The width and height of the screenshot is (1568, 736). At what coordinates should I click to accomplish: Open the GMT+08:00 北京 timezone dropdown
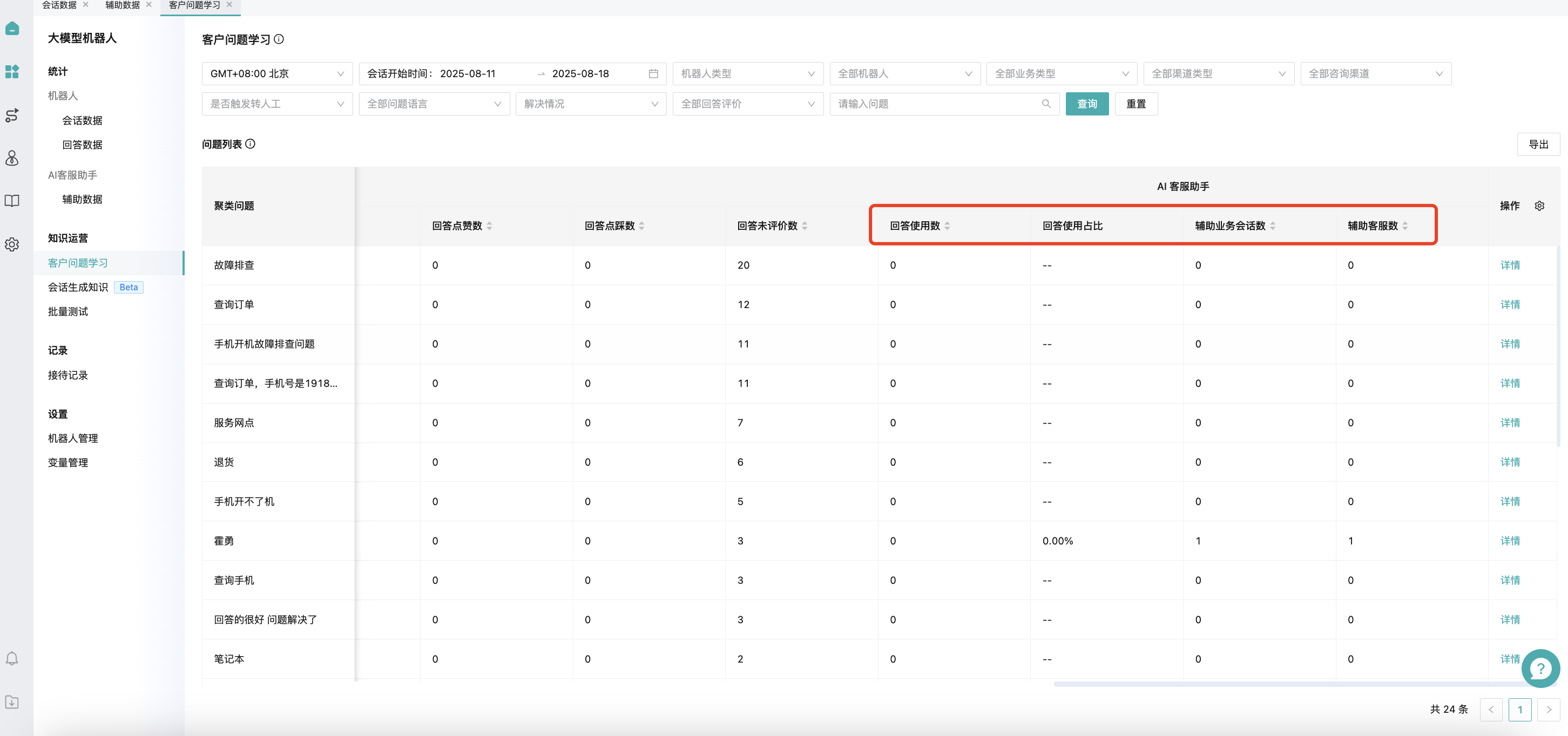(x=277, y=73)
